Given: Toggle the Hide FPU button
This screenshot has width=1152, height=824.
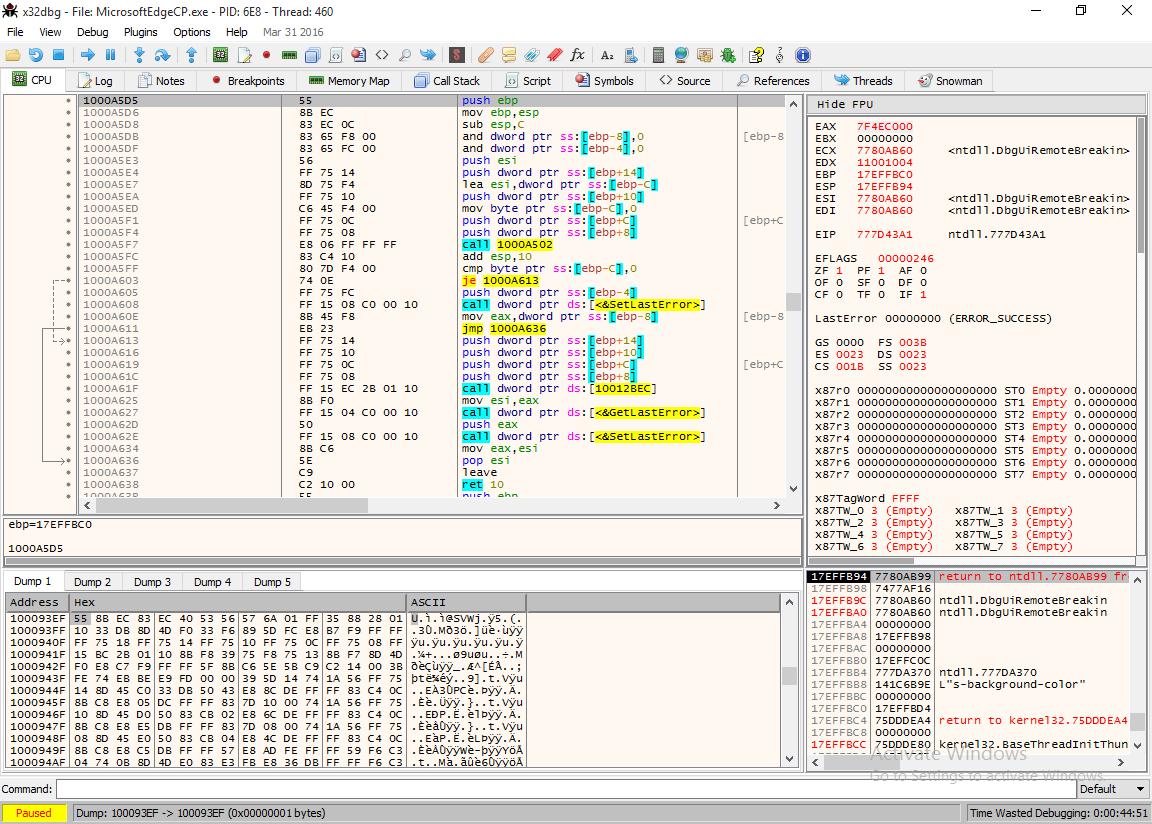Looking at the screenshot, I should pos(845,104).
